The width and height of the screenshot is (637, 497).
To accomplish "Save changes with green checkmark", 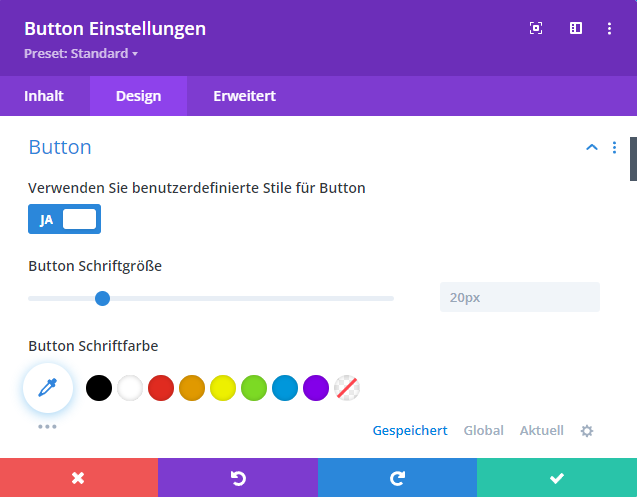I will (x=557, y=478).
